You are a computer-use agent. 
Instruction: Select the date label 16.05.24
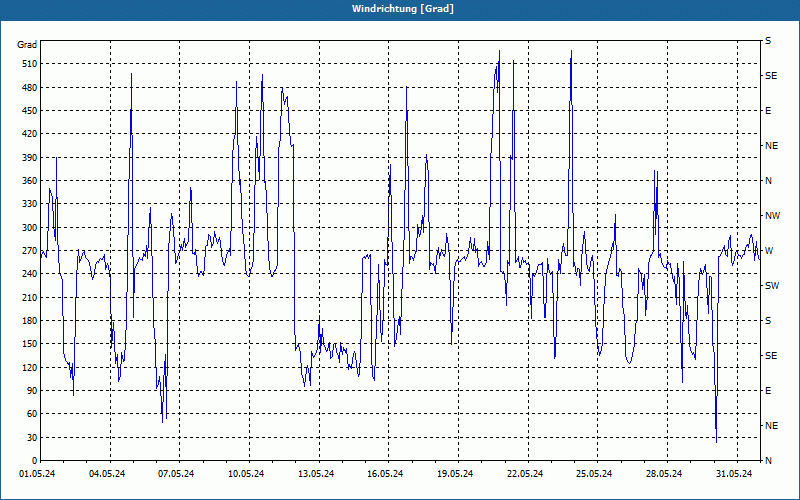click(x=385, y=474)
